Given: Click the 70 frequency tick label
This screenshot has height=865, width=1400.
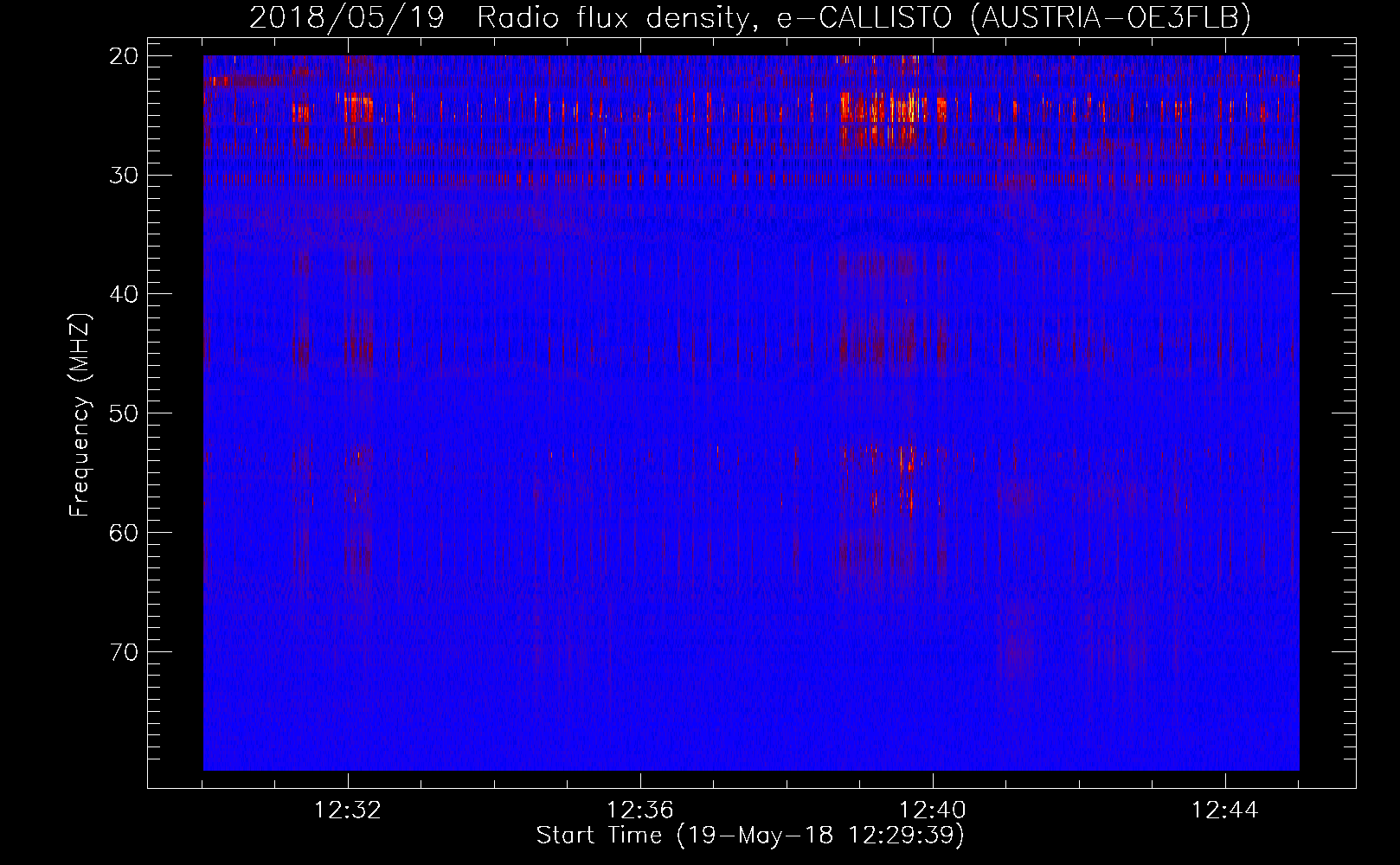Looking at the screenshot, I should pyautogui.click(x=124, y=651).
